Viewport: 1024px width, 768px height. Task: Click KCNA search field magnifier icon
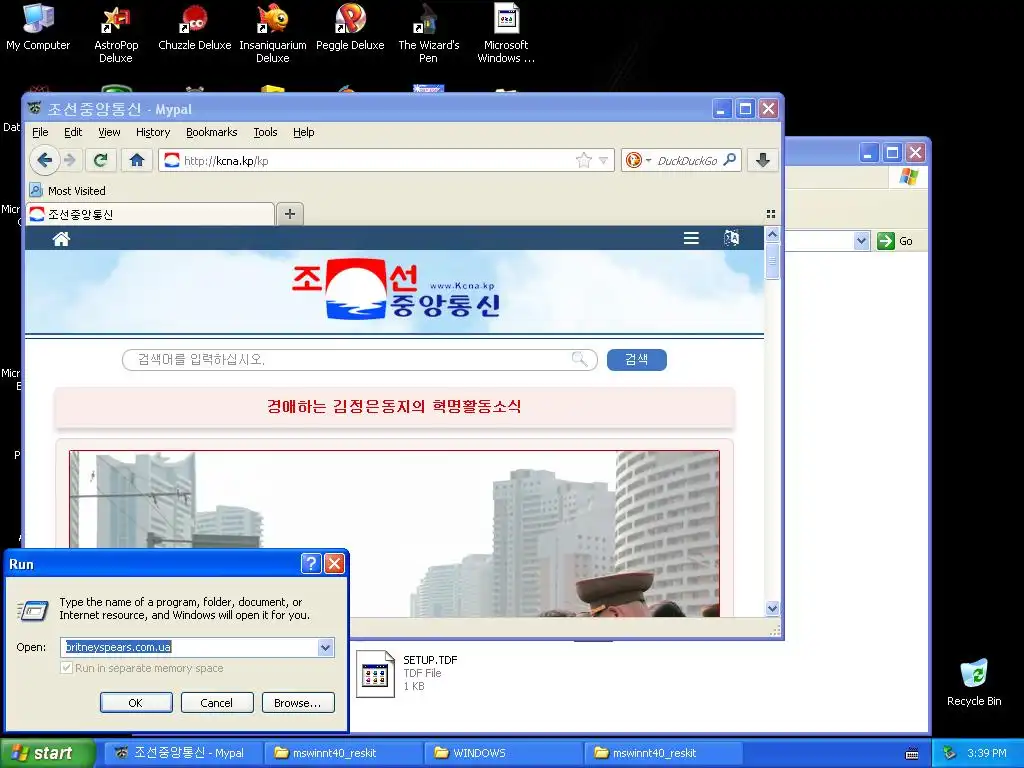click(579, 359)
